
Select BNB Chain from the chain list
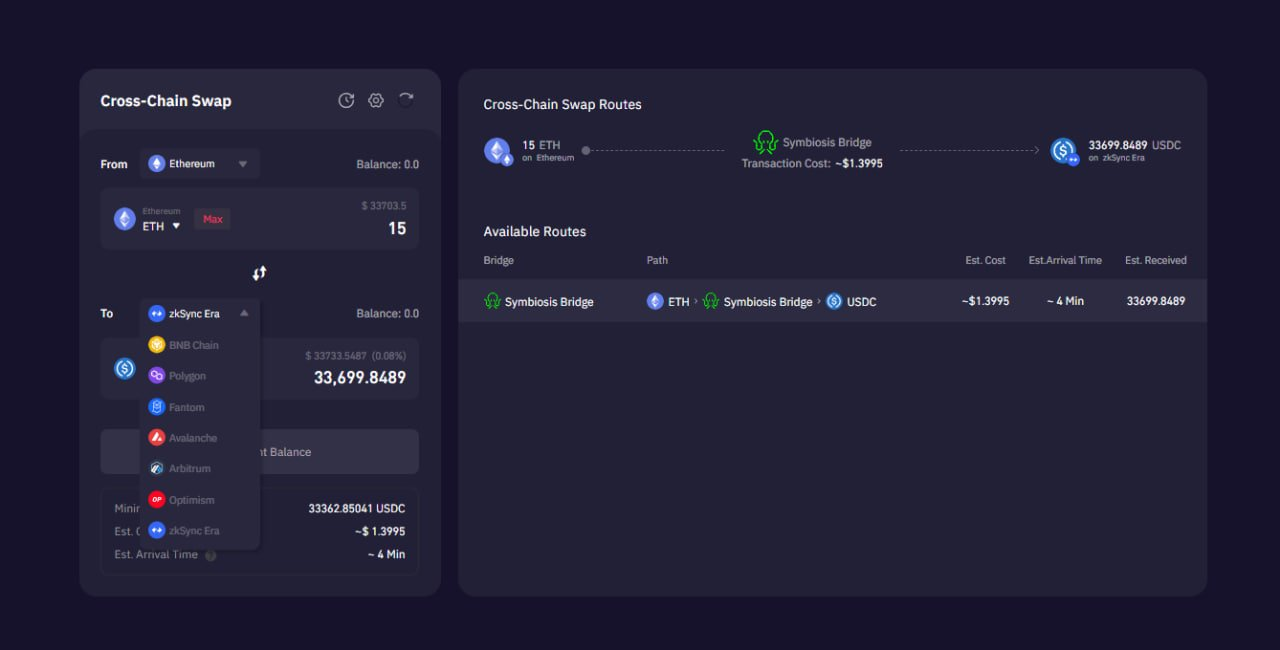point(200,345)
